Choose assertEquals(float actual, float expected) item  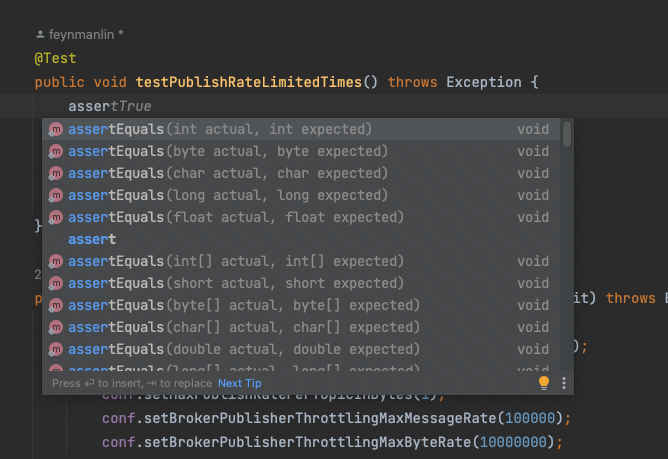(x=301, y=217)
